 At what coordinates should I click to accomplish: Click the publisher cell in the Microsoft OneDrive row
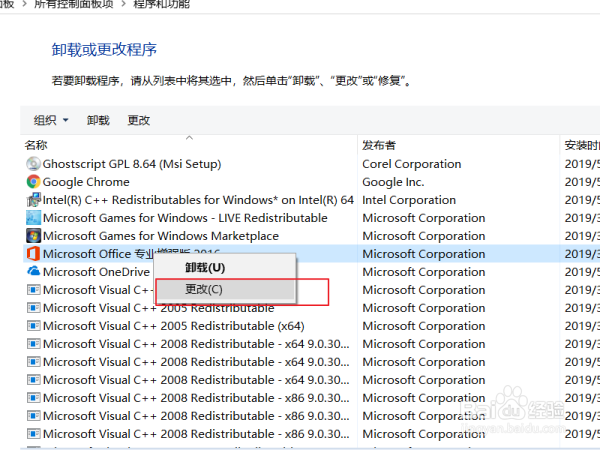coord(424,272)
